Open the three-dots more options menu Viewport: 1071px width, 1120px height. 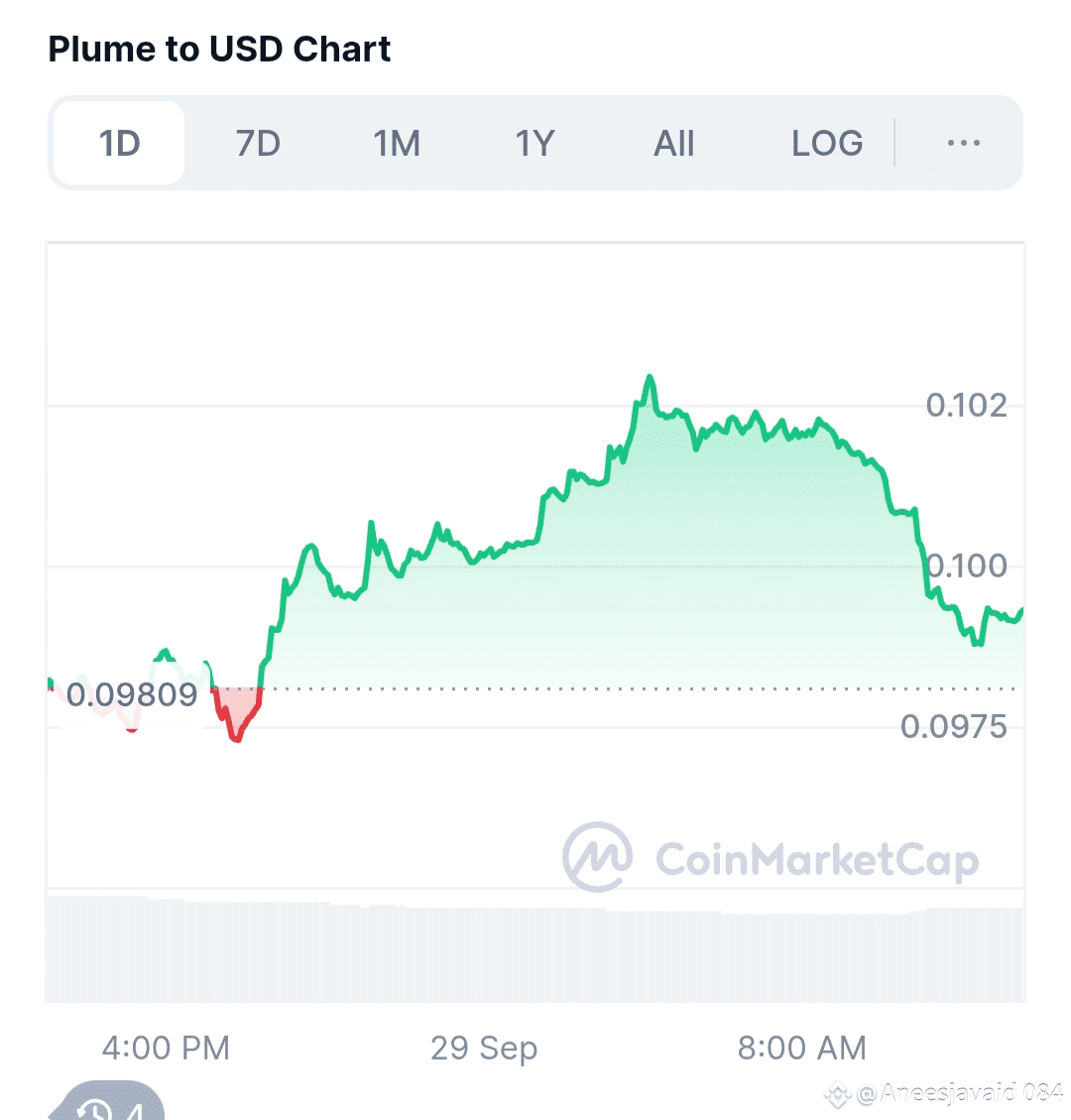pos(963,144)
